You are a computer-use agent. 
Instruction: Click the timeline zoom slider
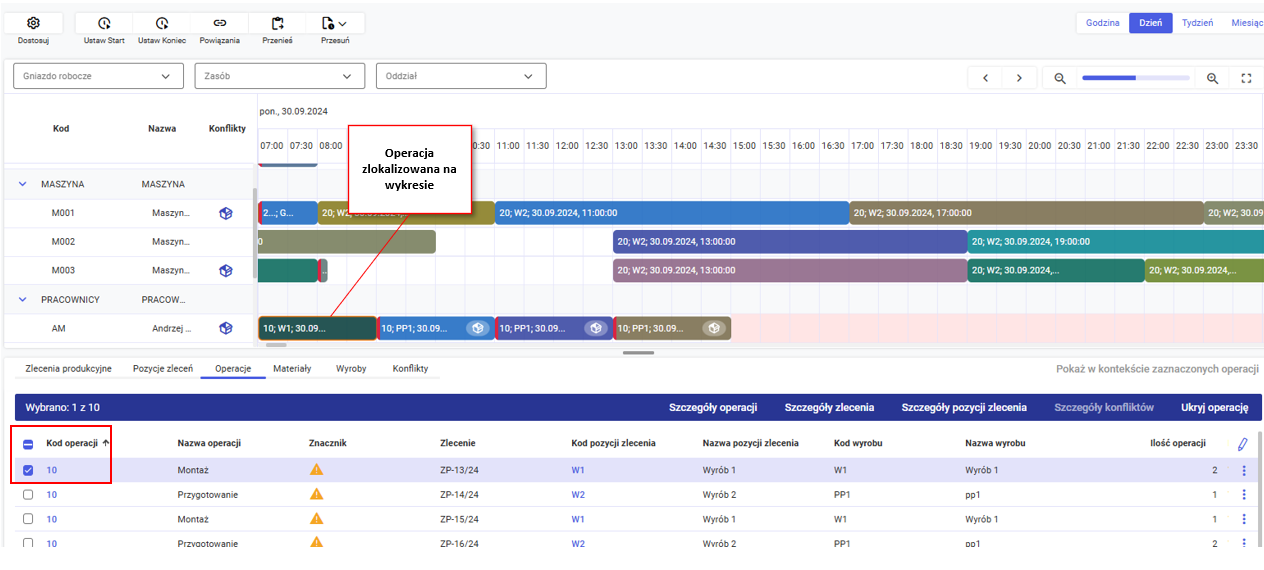tap(1135, 78)
